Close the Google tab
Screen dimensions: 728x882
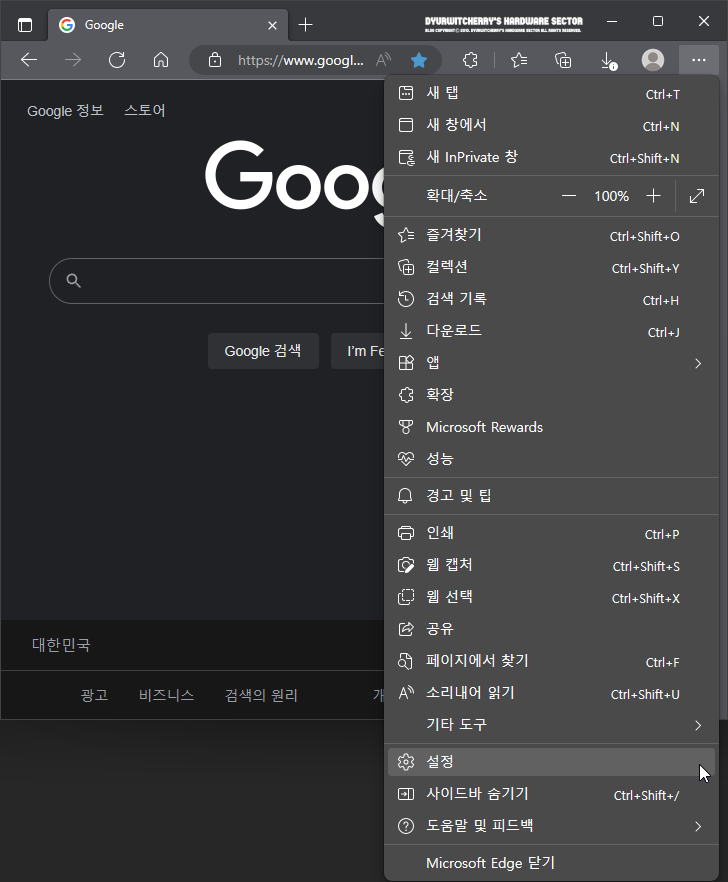(272, 25)
